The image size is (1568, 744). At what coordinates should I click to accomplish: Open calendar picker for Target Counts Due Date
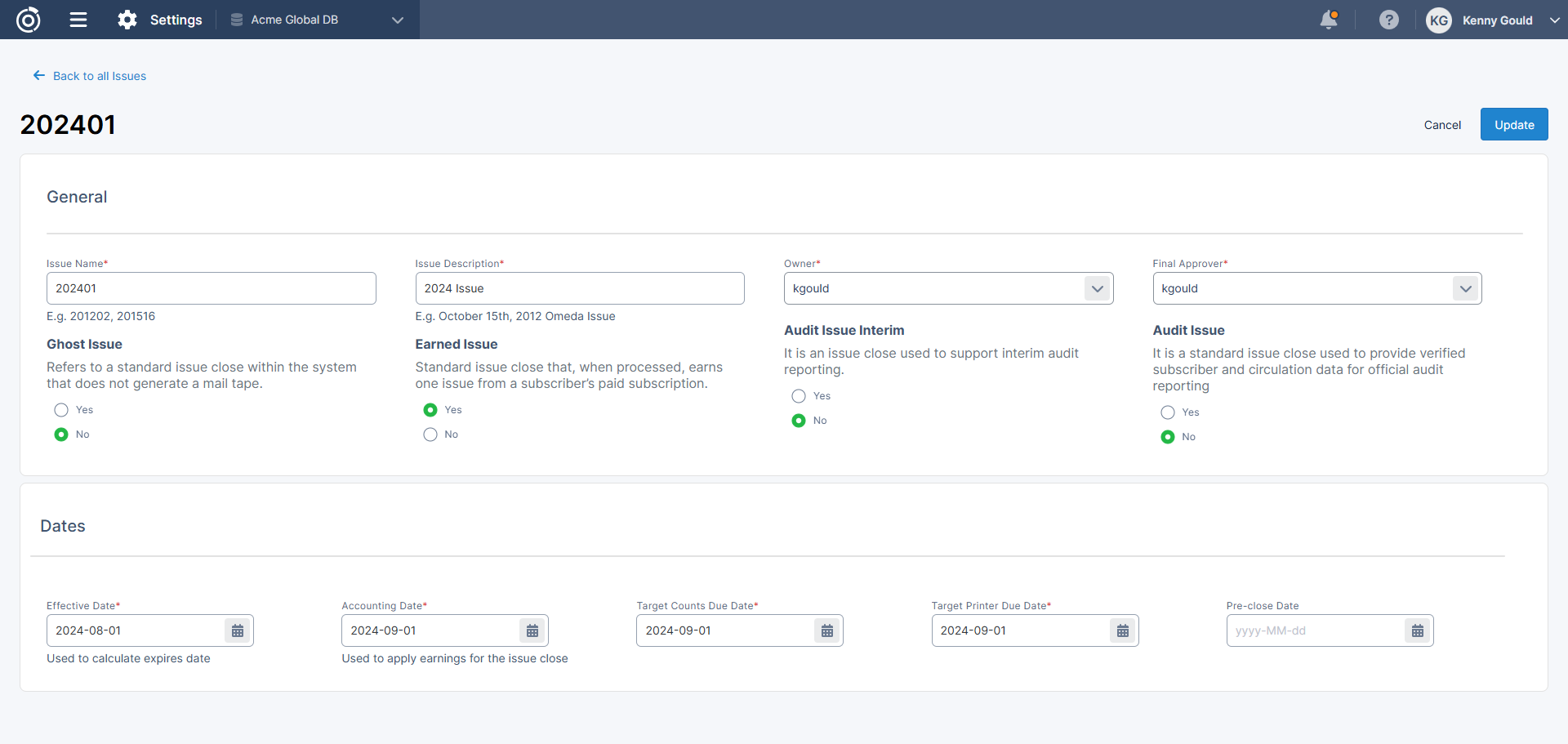pos(827,630)
